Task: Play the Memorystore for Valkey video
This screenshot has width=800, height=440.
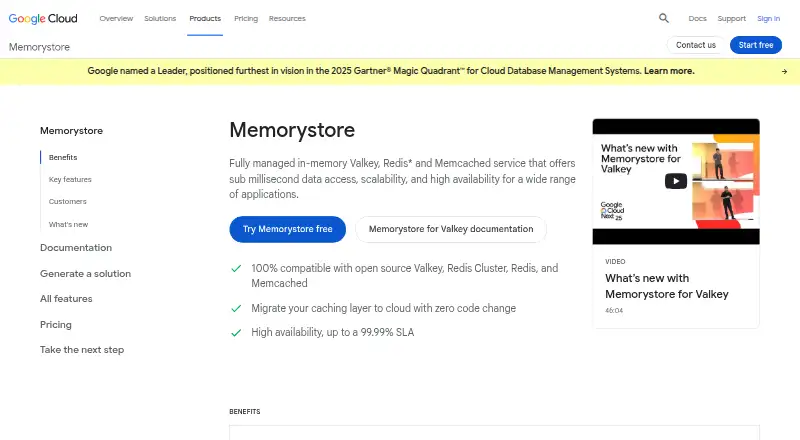Action: [676, 181]
